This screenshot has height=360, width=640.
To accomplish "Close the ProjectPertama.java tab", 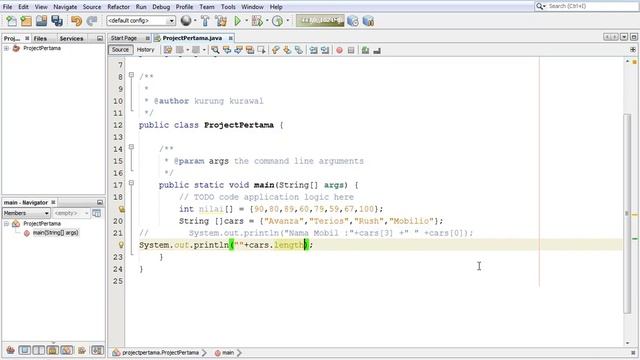I will coord(231,38).
